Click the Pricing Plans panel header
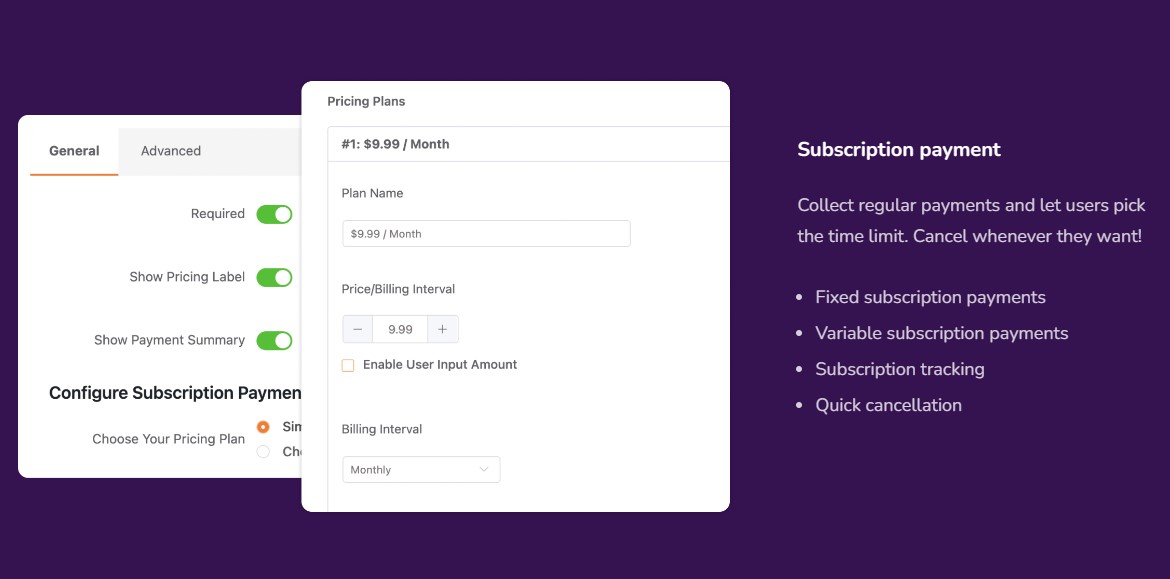Image resolution: width=1170 pixels, height=579 pixels. [x=366, y=101]
